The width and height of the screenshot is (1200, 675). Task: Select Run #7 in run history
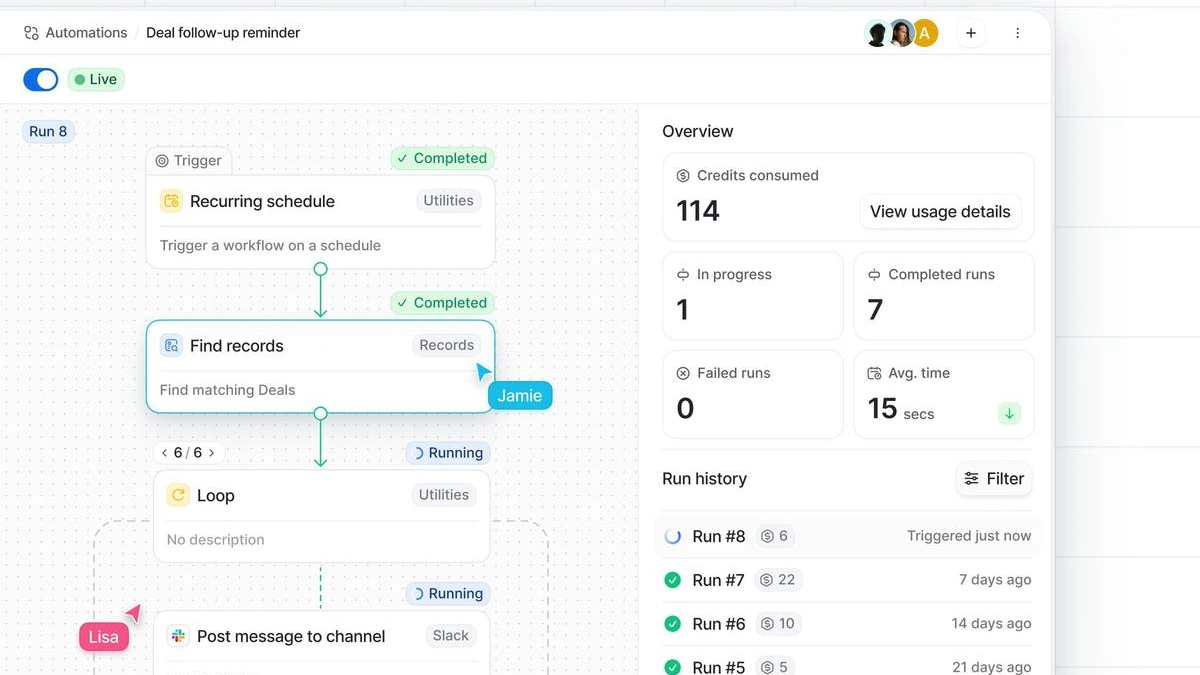pyautogui.click(x=847, y=580)
